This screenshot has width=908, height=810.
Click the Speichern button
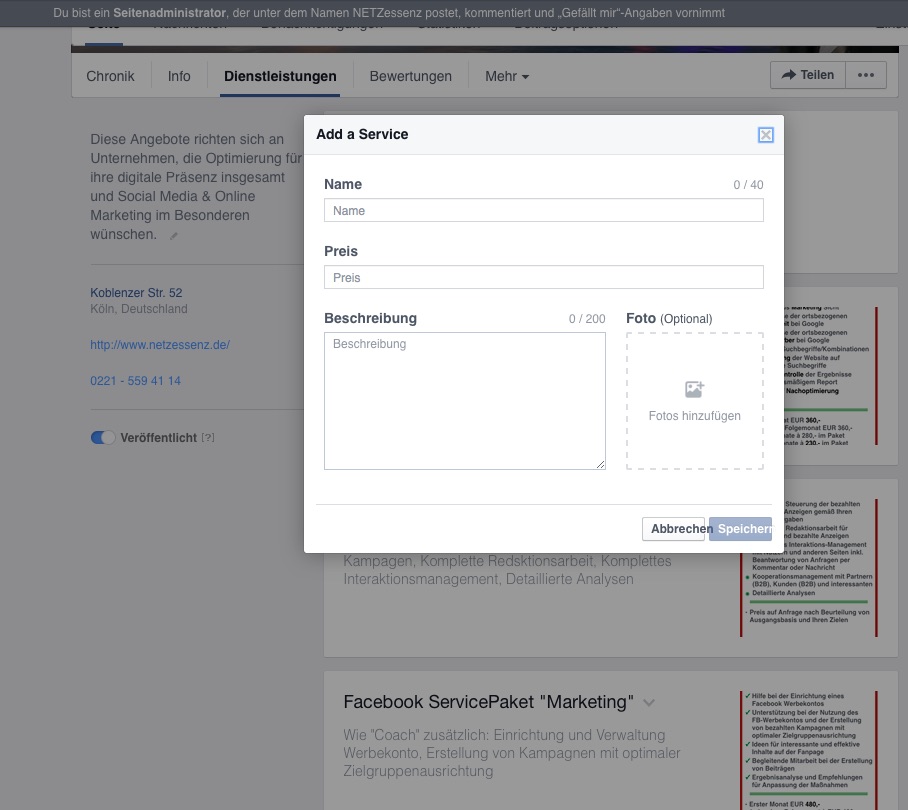pos(741,529)
